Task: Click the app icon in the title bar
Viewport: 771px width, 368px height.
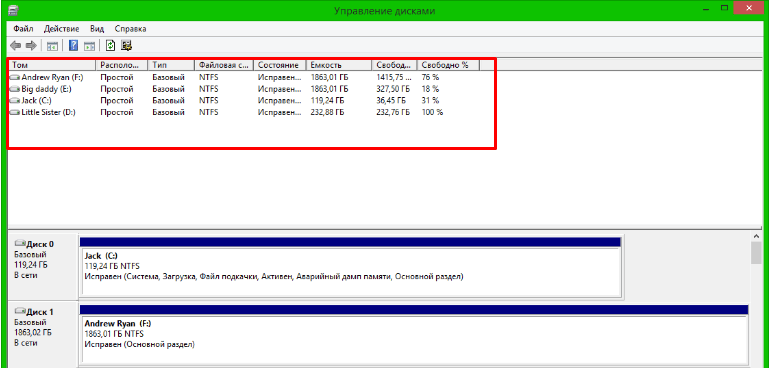Action: 14,10
